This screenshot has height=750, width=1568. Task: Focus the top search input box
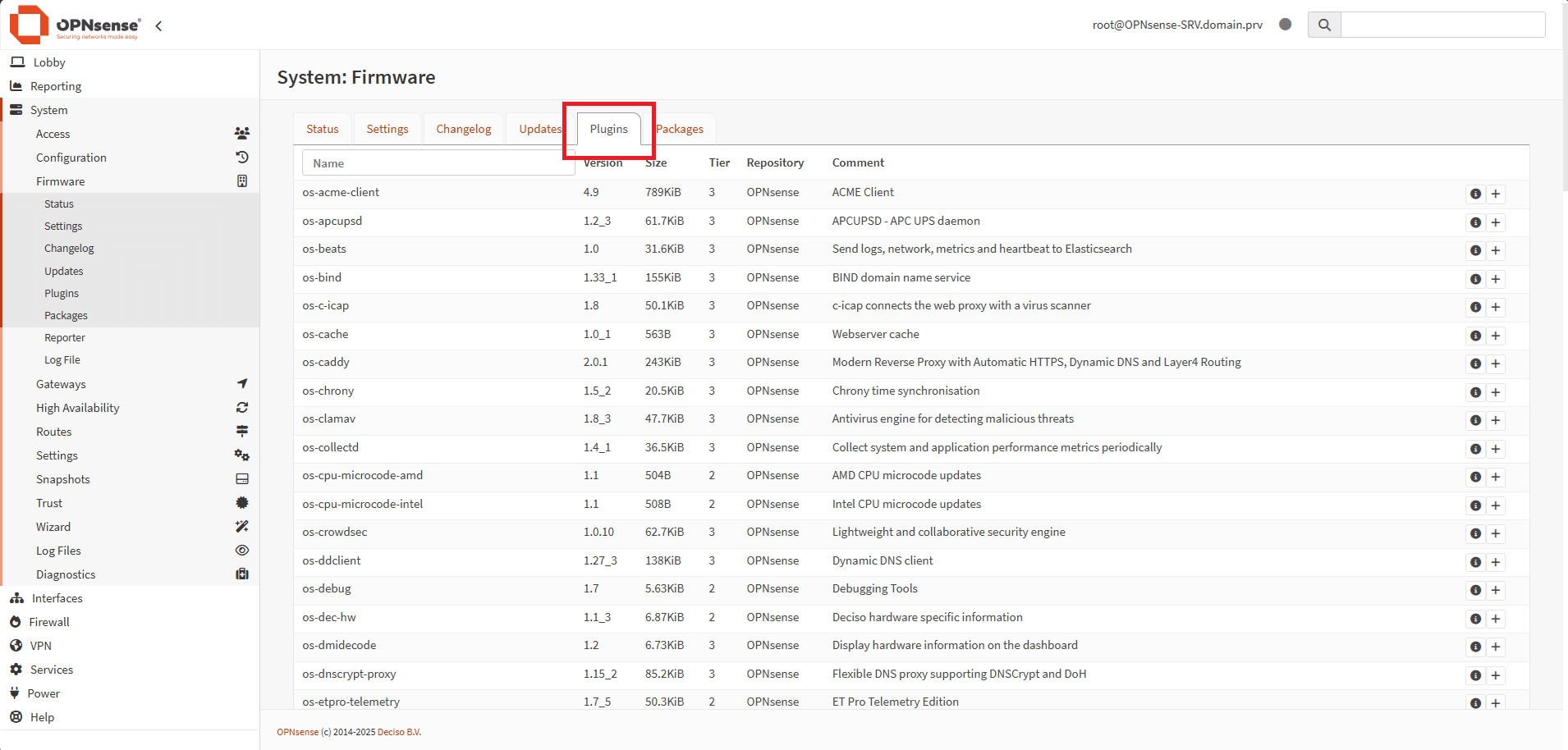[x=1442, y=25]
